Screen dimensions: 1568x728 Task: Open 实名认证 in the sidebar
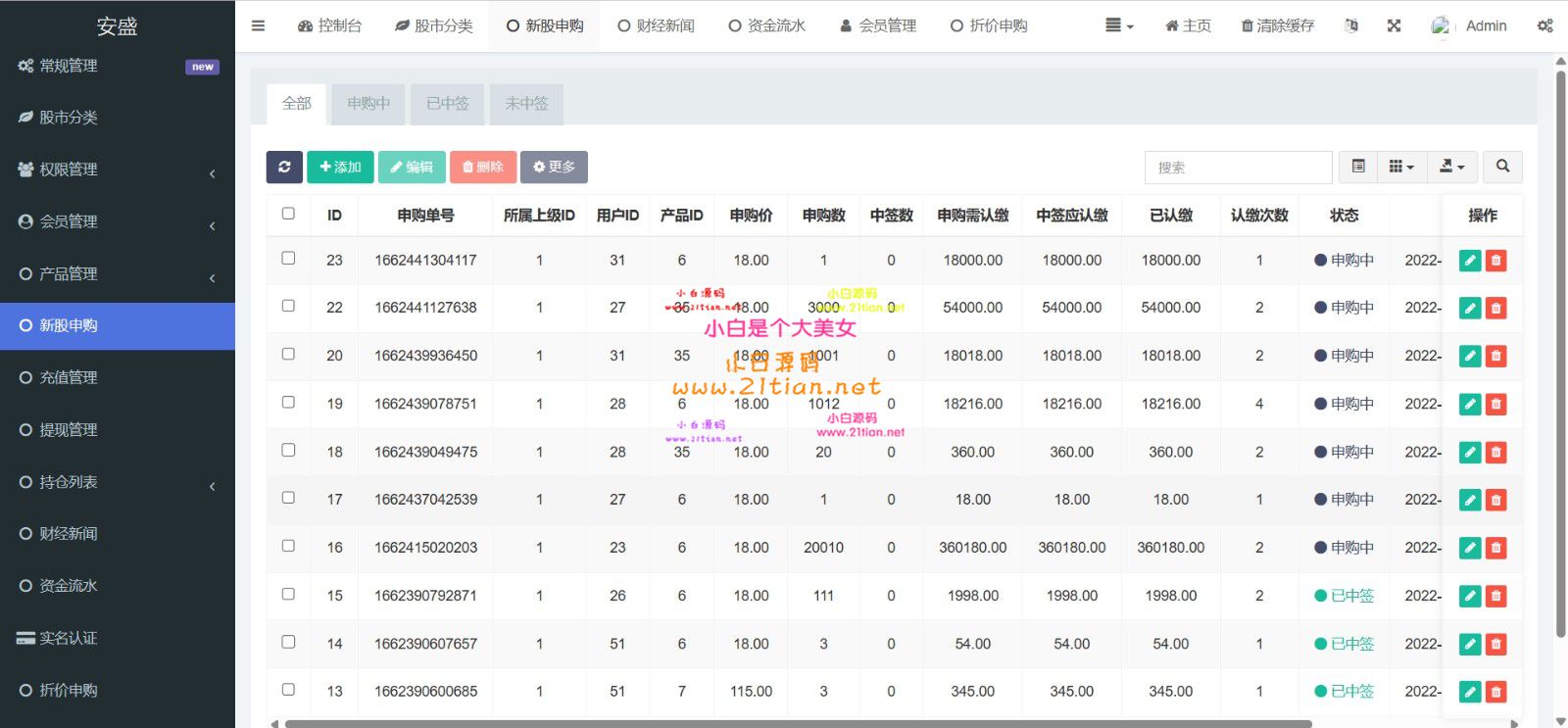118,638
